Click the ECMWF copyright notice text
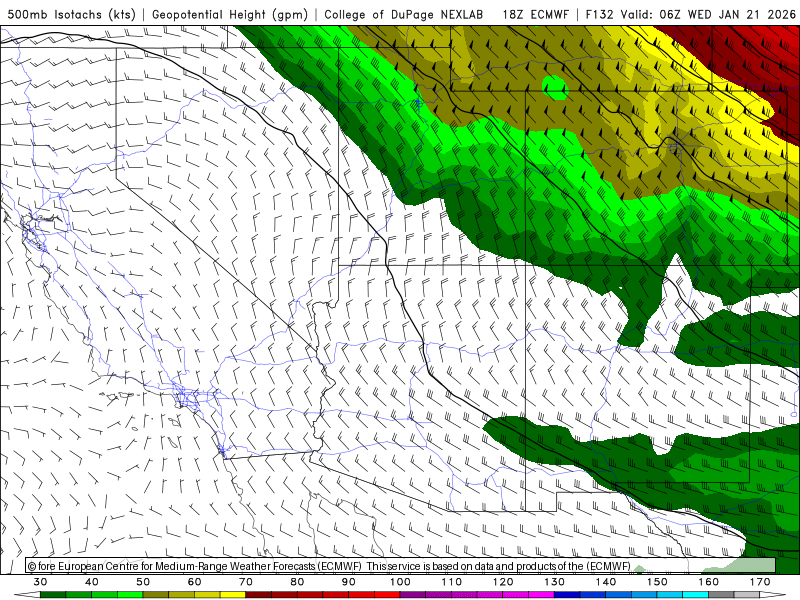Viewport: 800px width, 600px height. coord(329,566)
